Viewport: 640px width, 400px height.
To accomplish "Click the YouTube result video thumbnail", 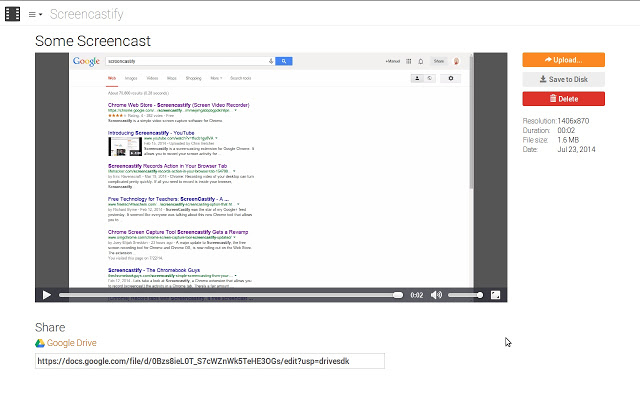I will click(125, 147).
